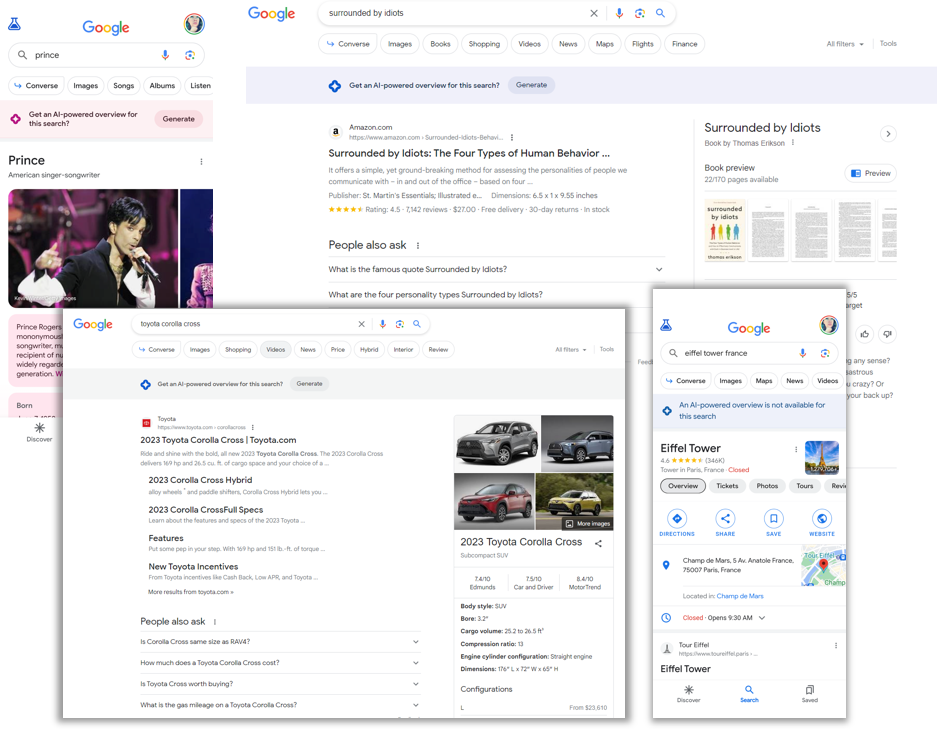Open Saved in eiffel tower bottom bar
Screen dimensions: 939x729
(810, 694)
